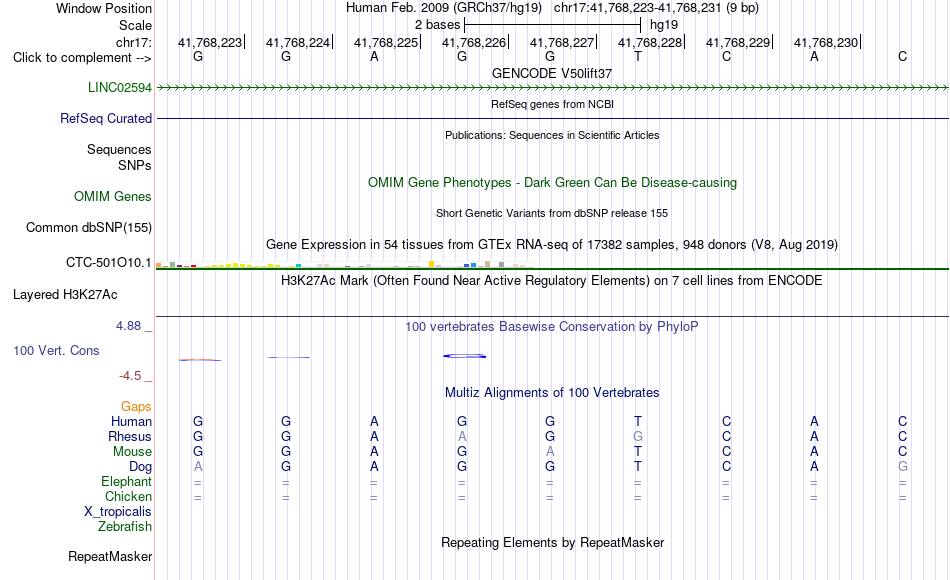Click the Scale row label
The width and height of the screenshot is (950, 580).
coord(136,25)
